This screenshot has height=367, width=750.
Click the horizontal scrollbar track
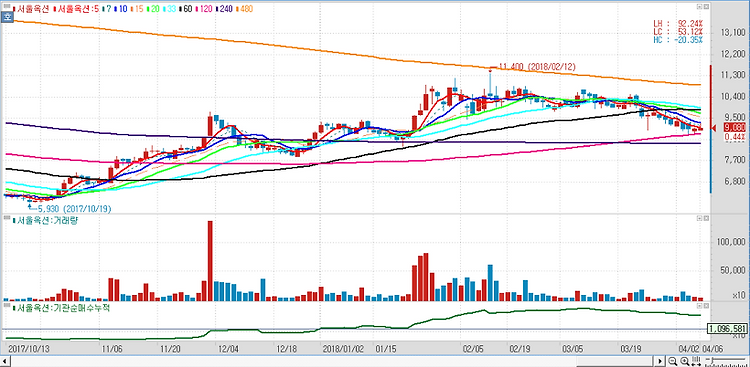click(x=333, y=360)
